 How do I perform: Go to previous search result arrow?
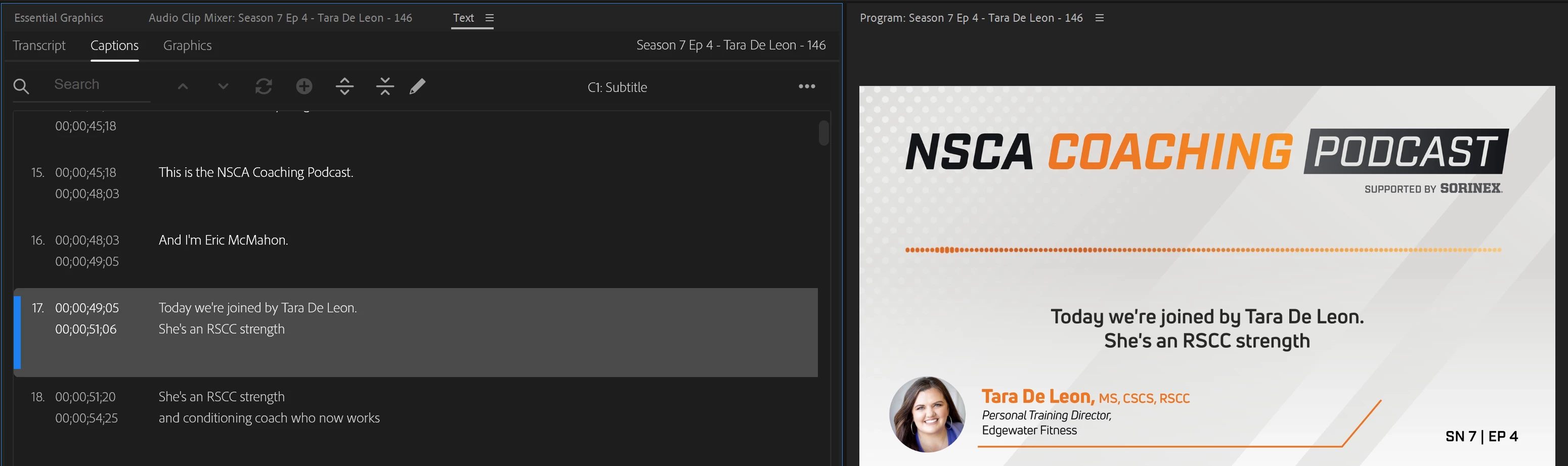coord(183,86)
